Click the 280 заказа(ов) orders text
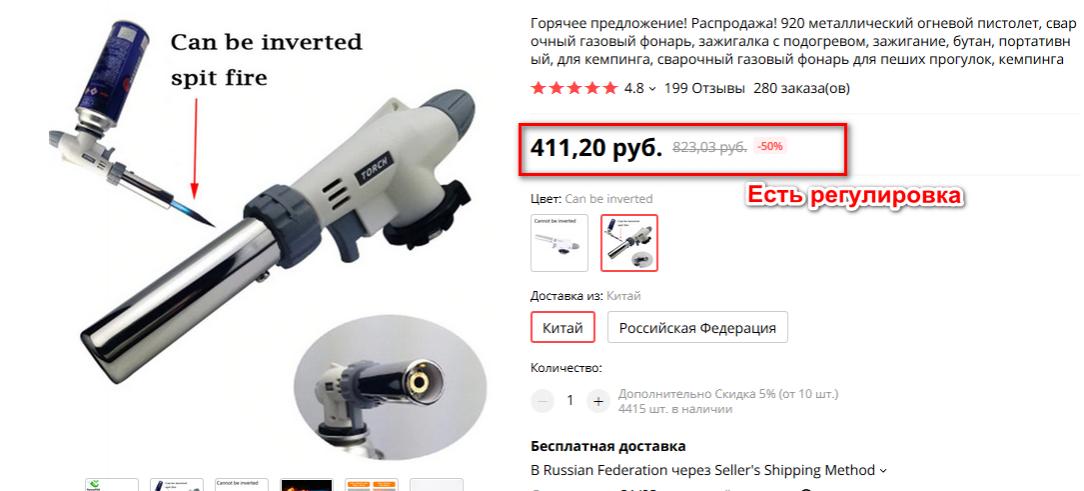Viewport: 1084px width, 491px height. (801, 89)
